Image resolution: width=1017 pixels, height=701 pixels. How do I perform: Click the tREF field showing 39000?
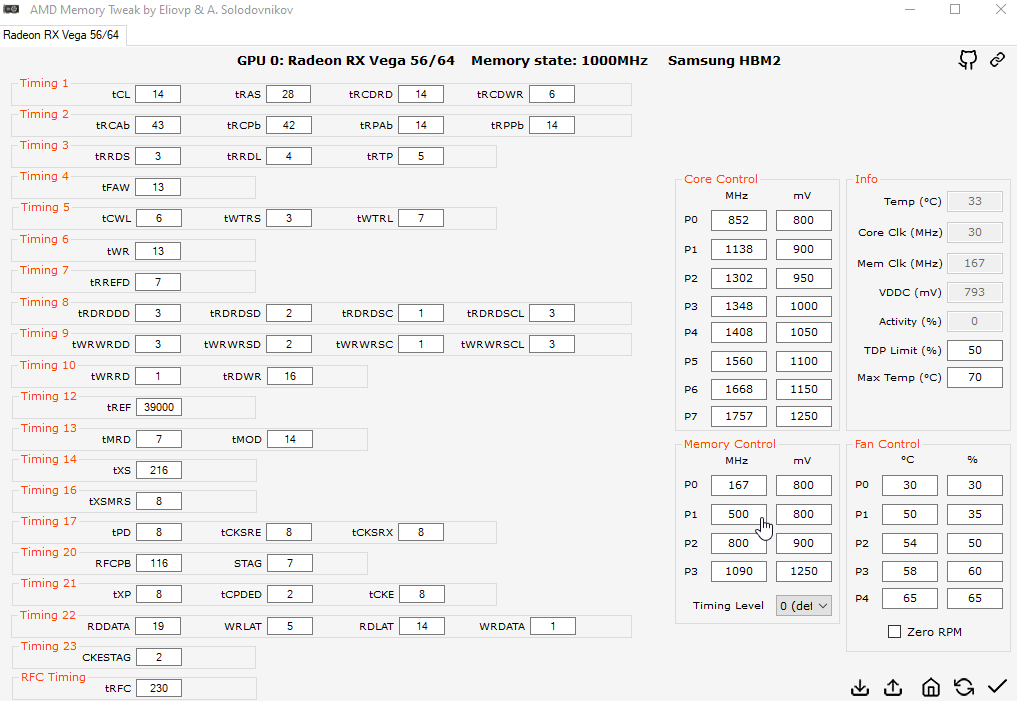point(159,407)
